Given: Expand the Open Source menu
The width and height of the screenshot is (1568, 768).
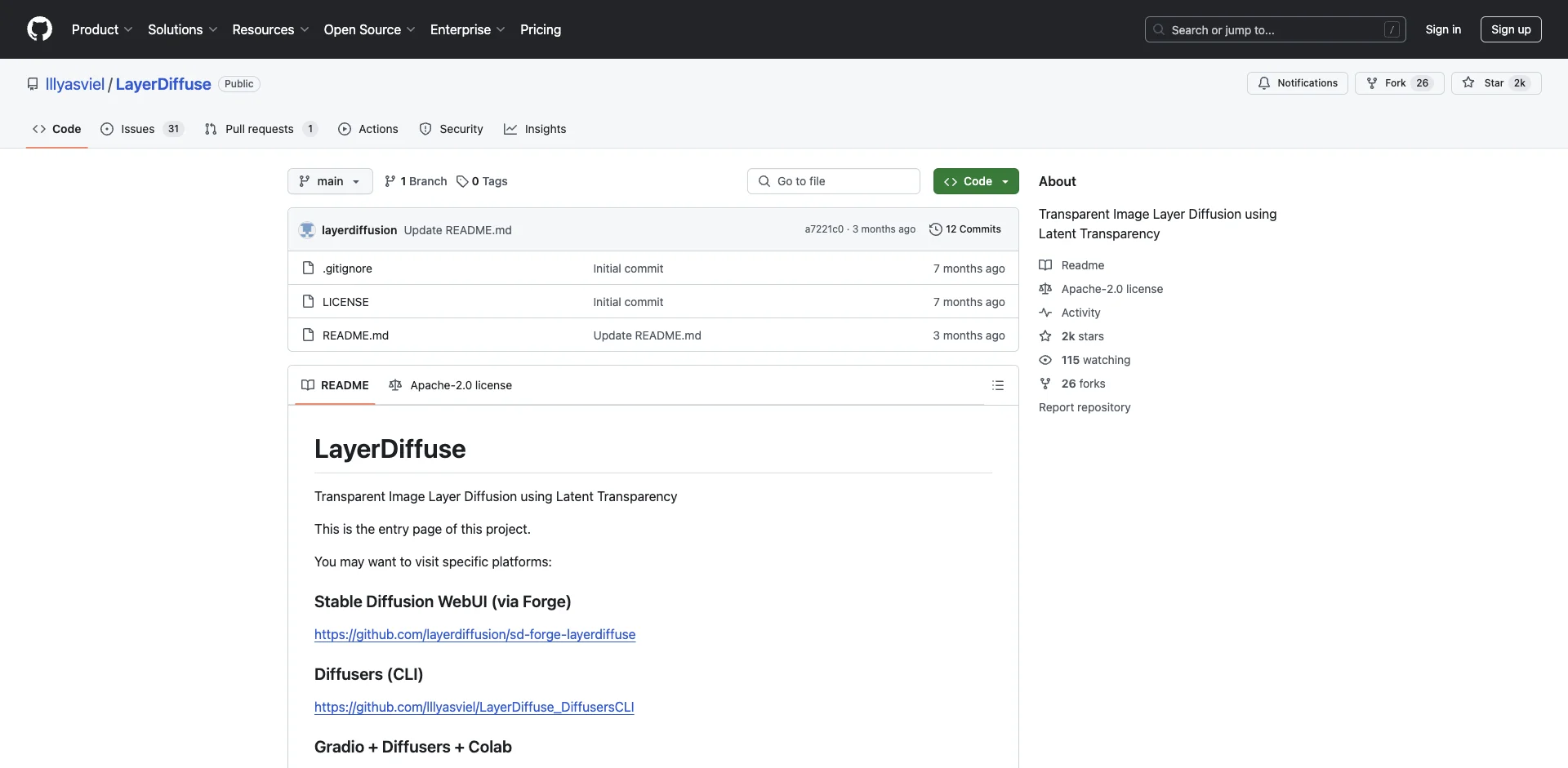Looking at the screenshot, I should pos(369,29).
